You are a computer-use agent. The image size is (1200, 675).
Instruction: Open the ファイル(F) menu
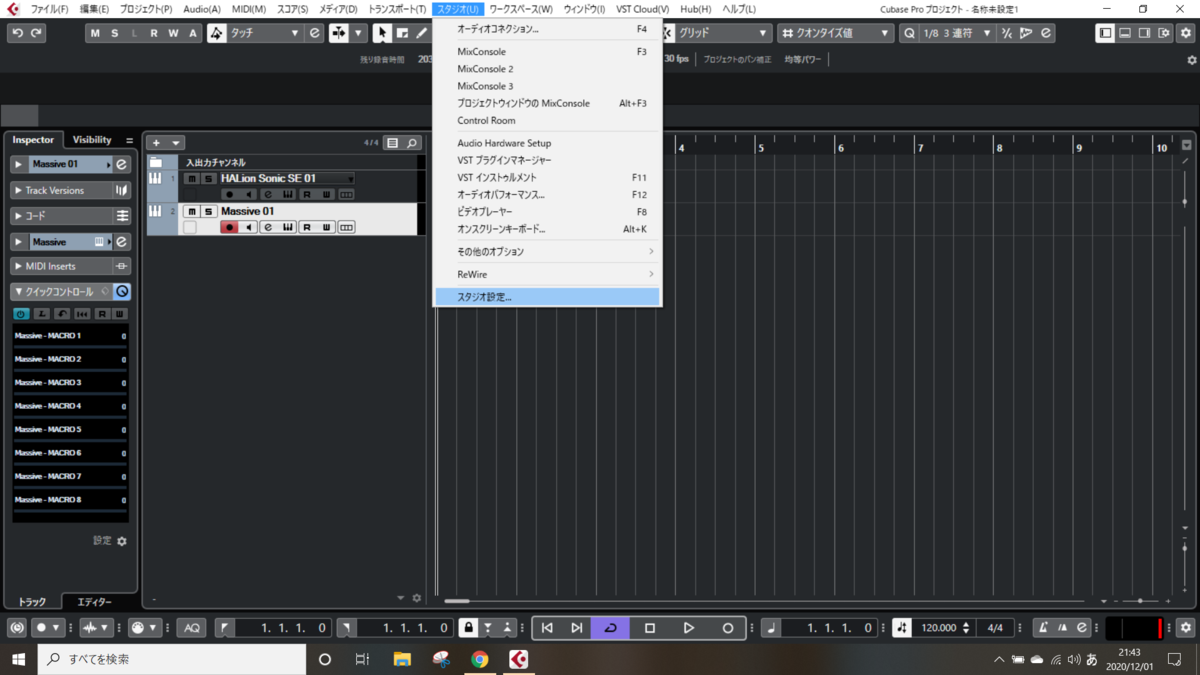point(49,9)
